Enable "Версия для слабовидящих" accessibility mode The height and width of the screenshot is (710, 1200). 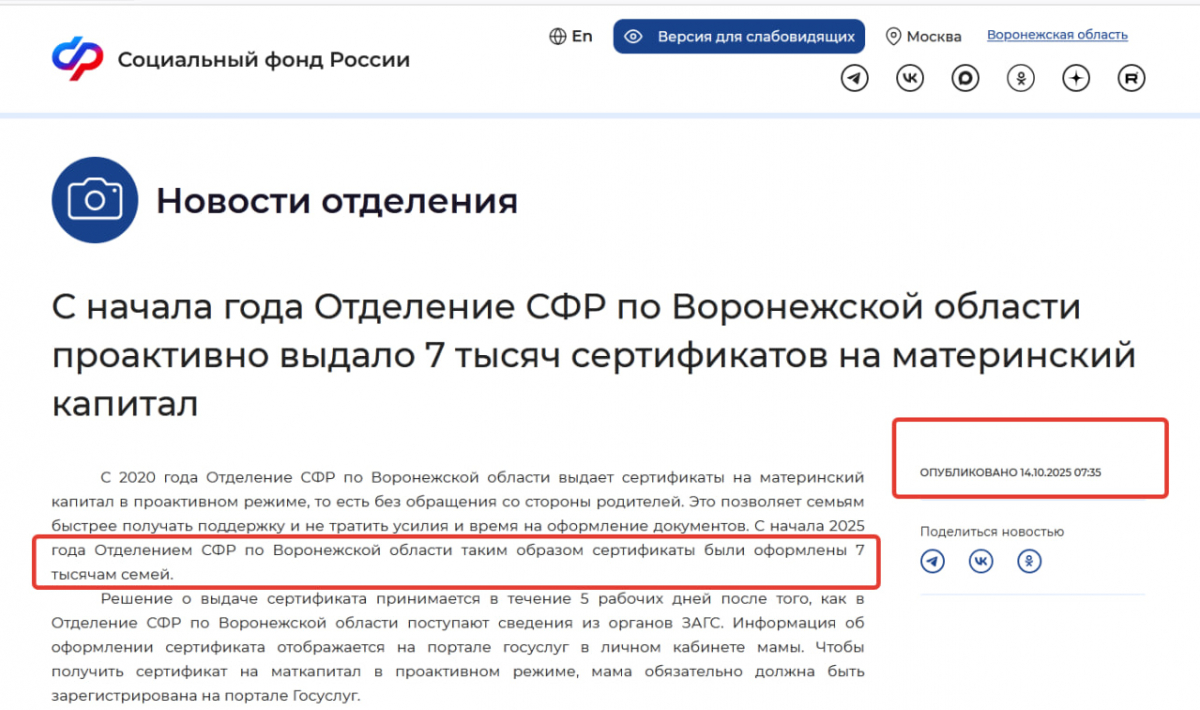739,37
